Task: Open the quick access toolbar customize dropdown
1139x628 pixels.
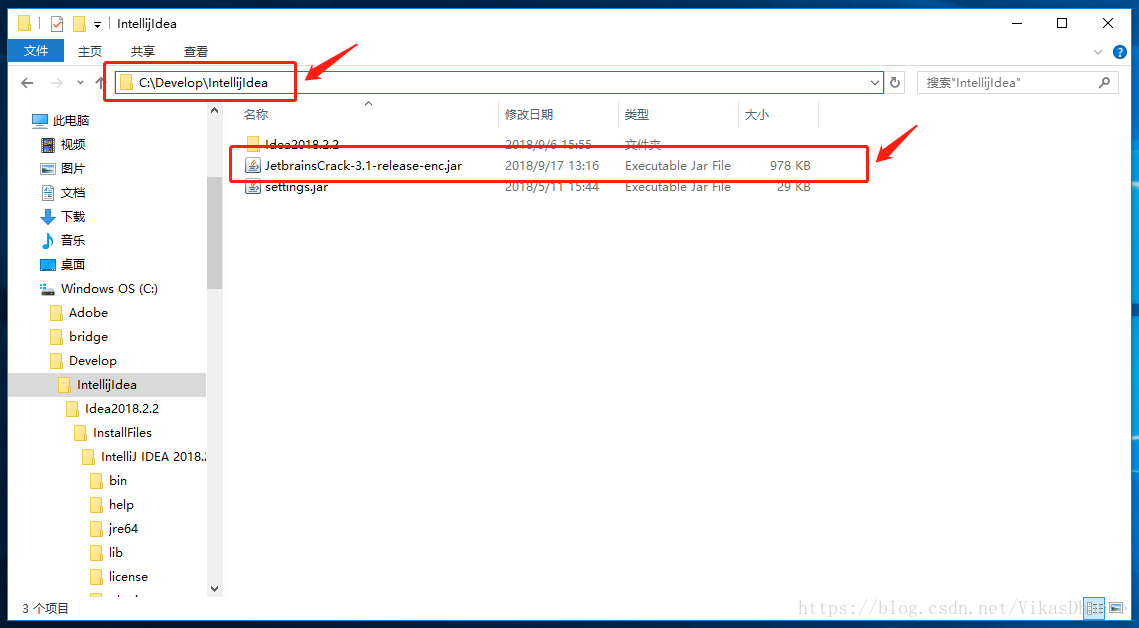Action: click(97, 25)
